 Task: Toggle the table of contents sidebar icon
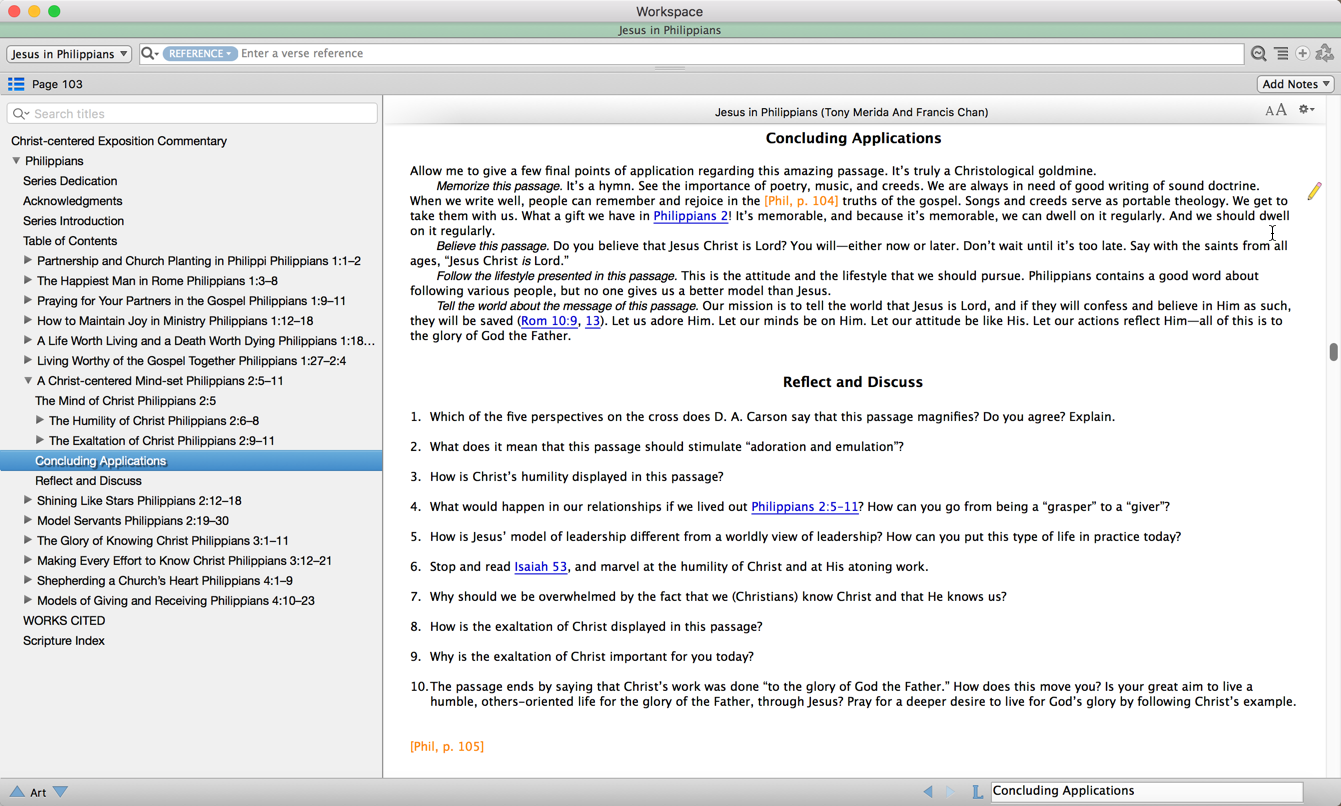click(x=16, y=84)
